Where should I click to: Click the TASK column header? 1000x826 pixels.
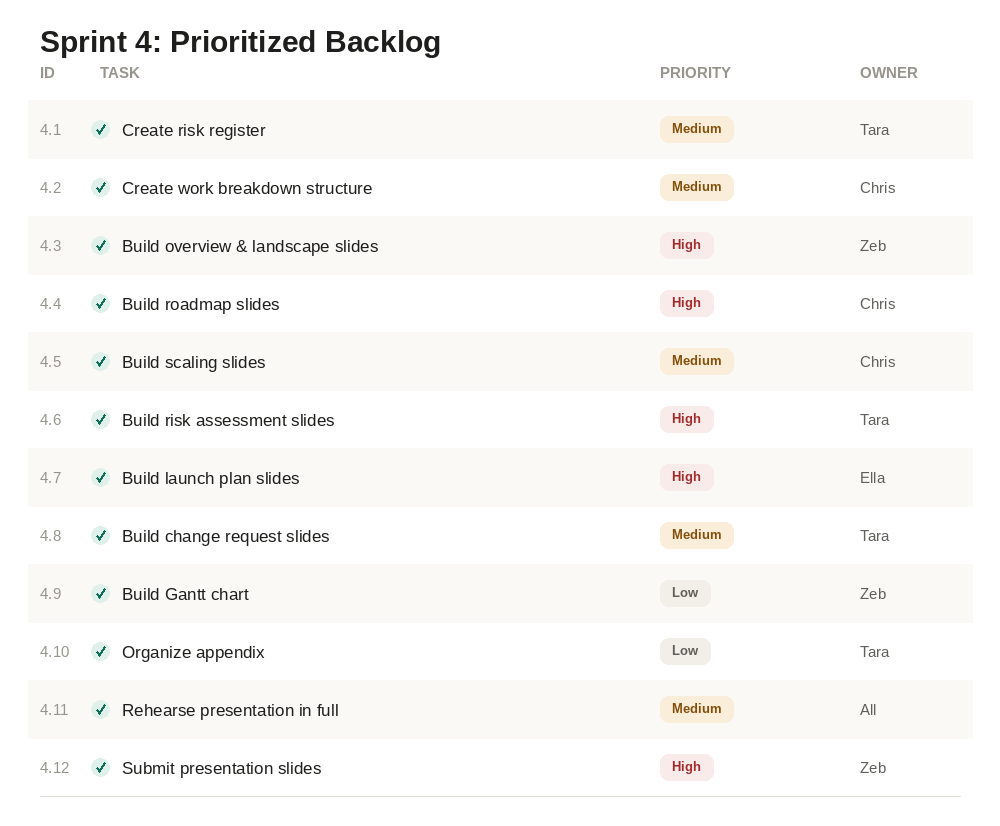pos(119,73)
